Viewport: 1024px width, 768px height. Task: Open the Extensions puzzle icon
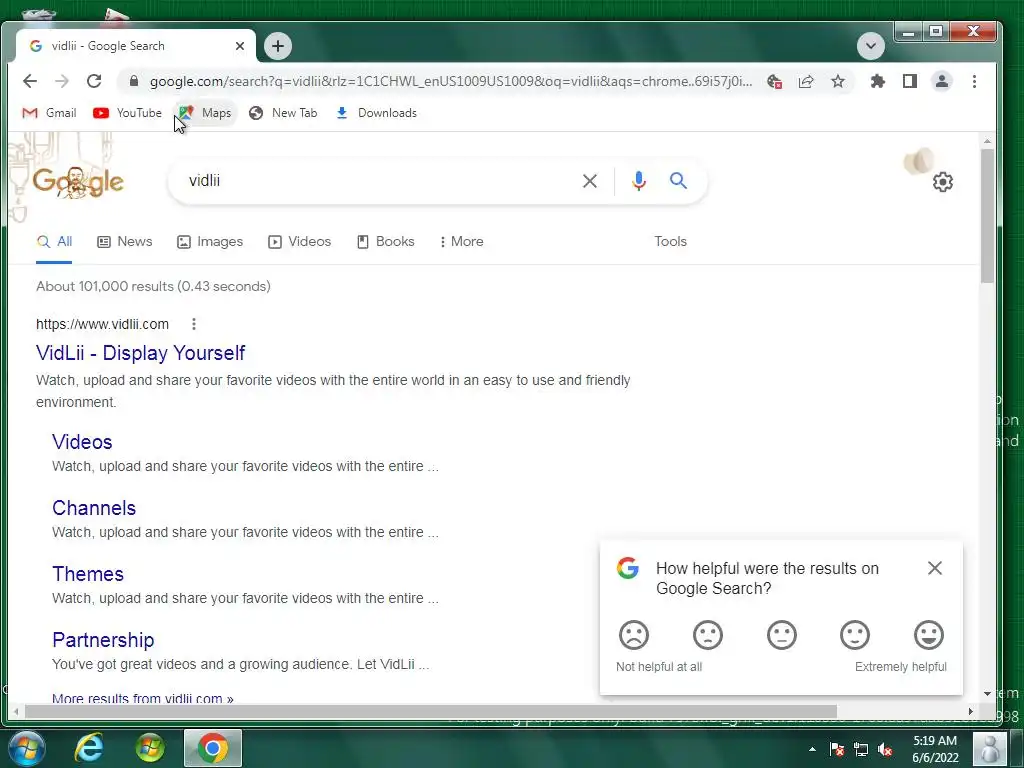tap(878, 81)
